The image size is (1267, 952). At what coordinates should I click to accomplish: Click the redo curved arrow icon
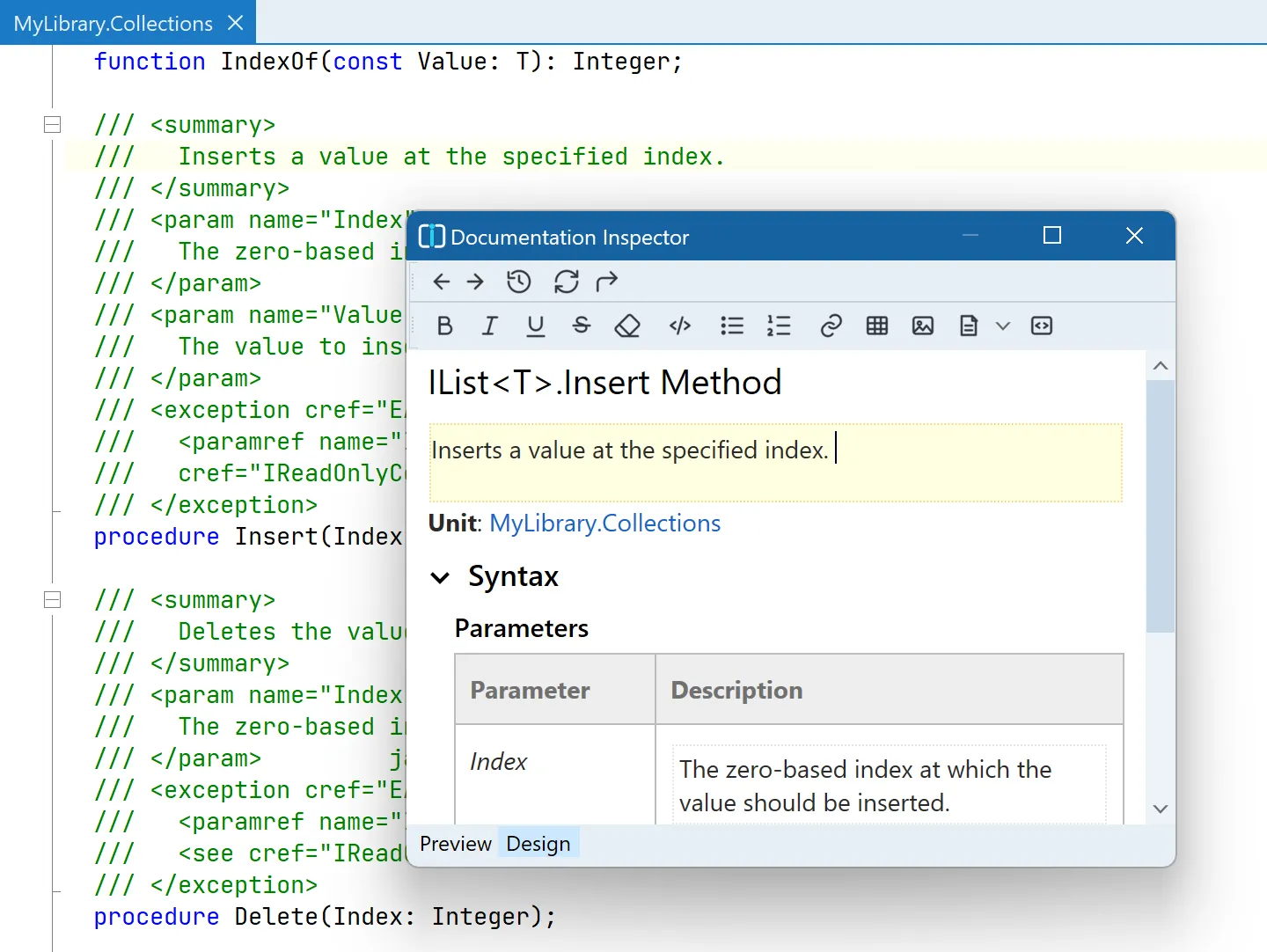pyautogui.click(x=607, y=282)
